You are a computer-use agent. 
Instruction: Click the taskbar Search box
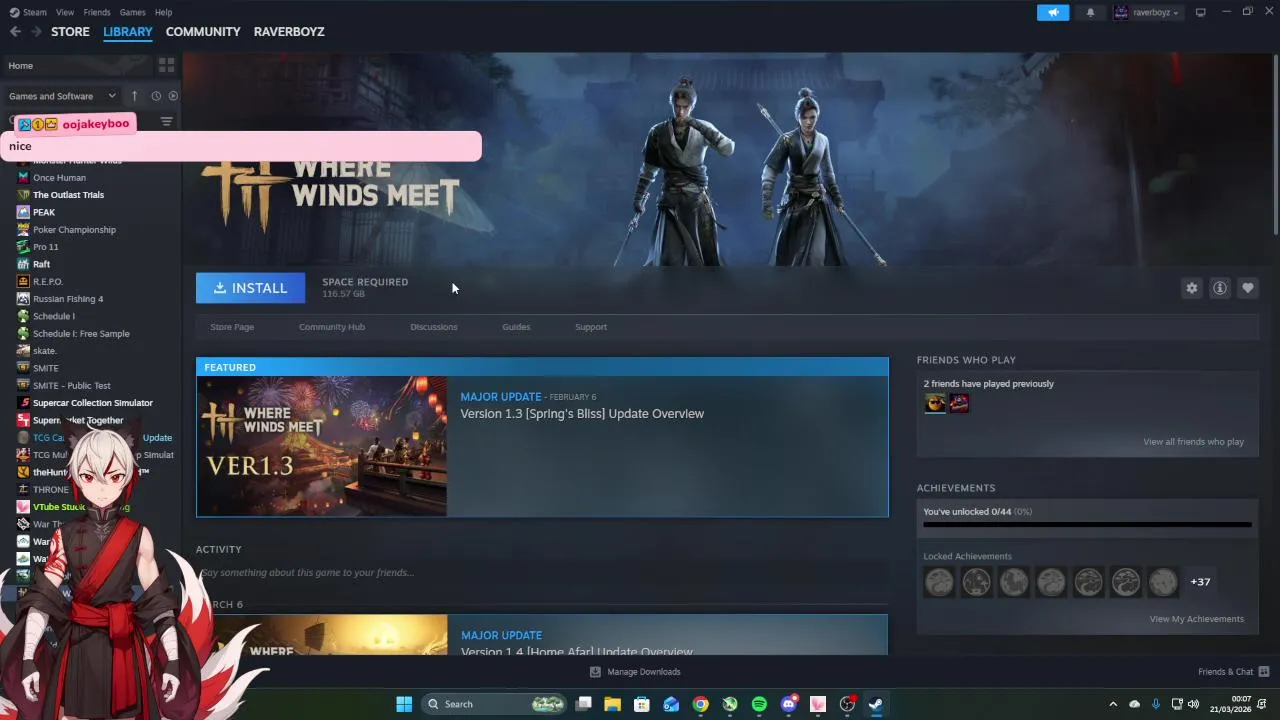tap(494, 704)
